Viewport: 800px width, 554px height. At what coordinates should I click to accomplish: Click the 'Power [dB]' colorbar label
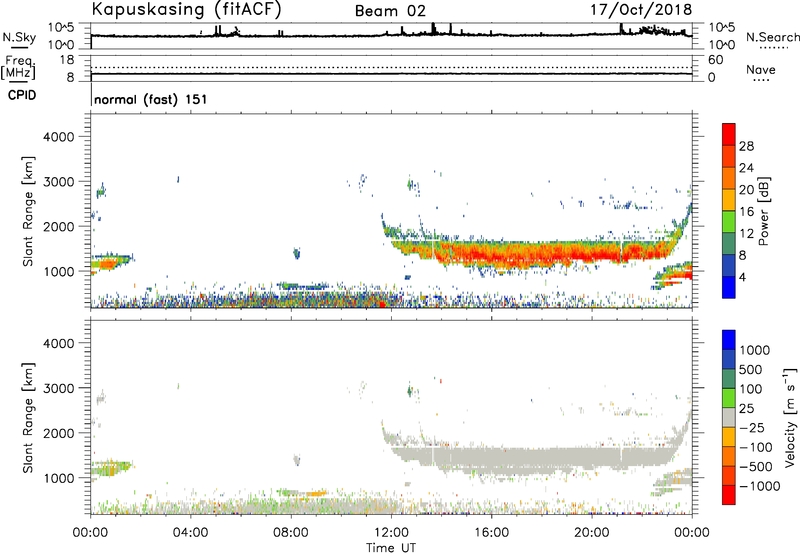pos(764,211)
